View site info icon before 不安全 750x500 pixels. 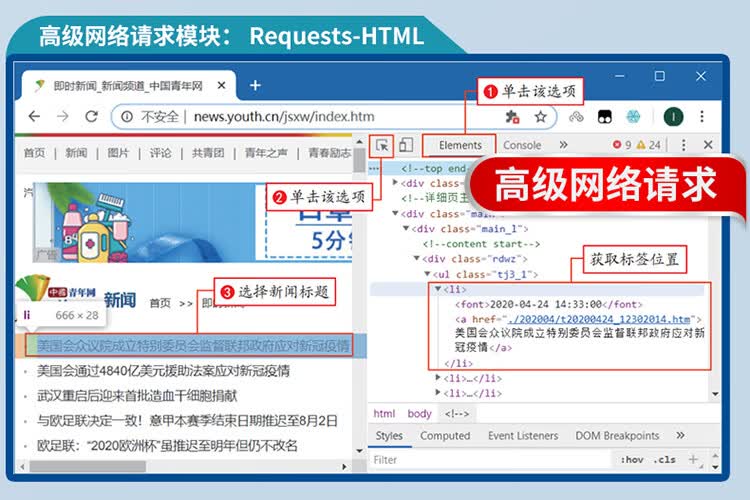127,117
